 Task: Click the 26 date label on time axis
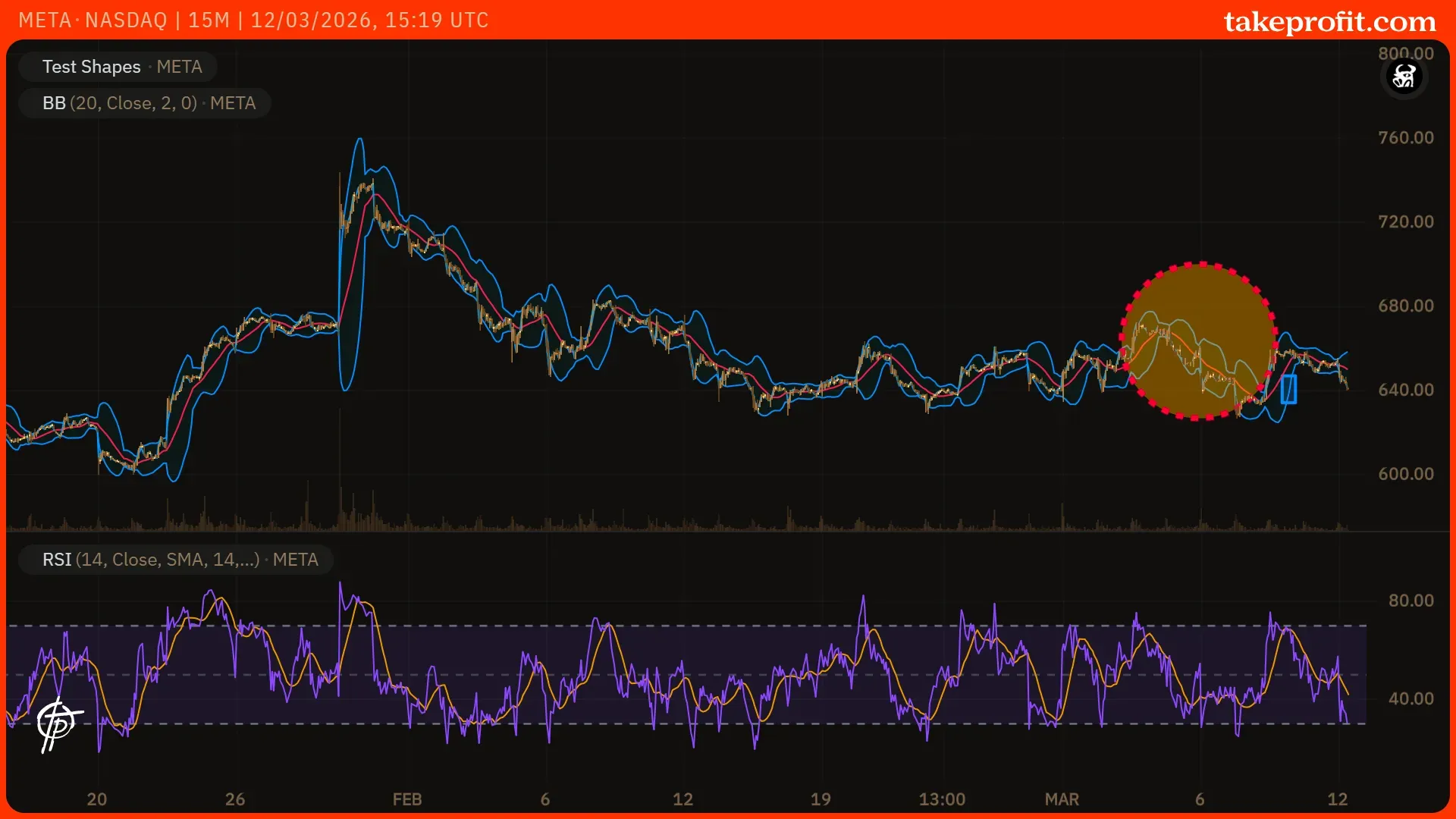coord(235,799)
